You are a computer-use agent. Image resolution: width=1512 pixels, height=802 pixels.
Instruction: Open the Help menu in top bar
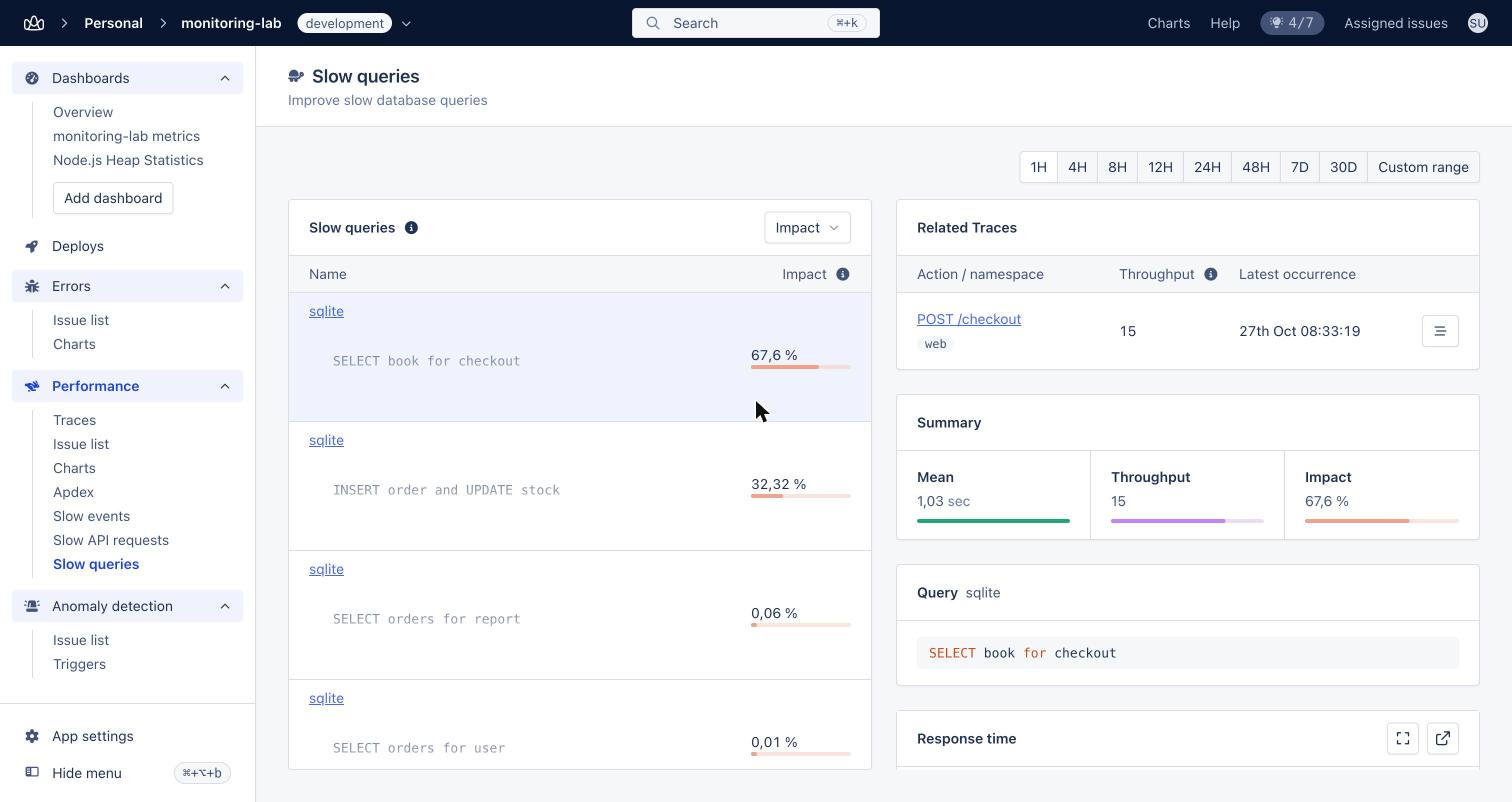point(1225,23)
